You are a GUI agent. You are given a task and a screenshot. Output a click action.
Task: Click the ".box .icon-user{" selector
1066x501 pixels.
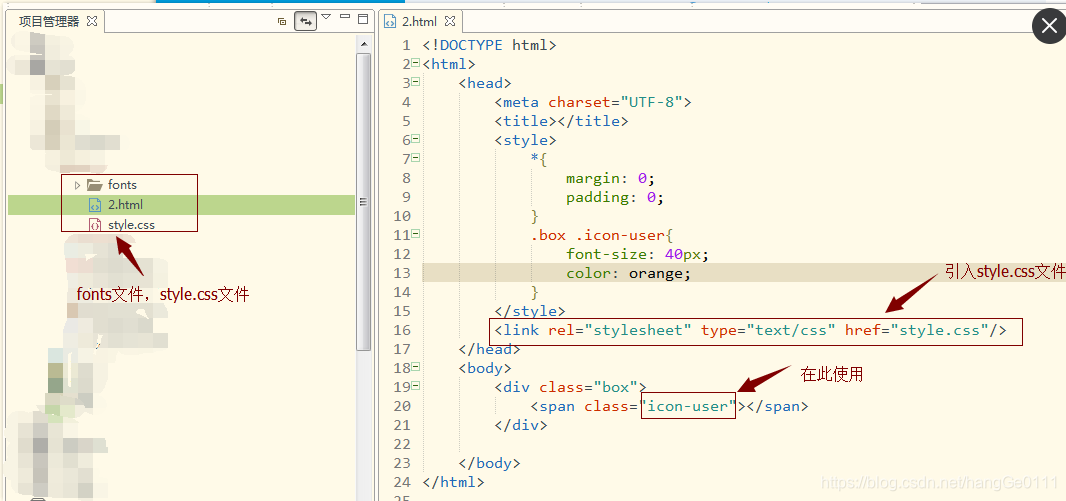(x=602, y=236)
